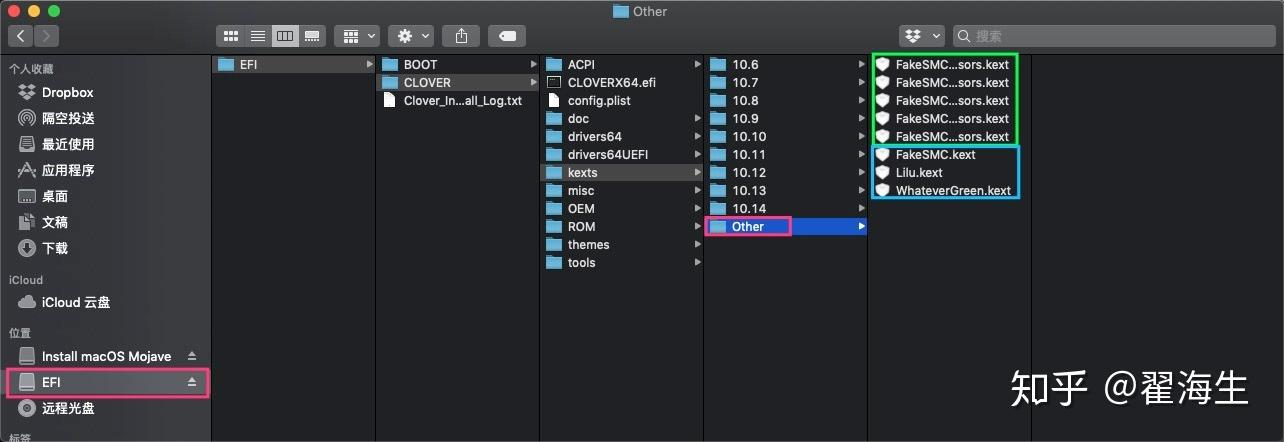This screenshot has width=1284, height=442.
Task: Eject the EFI volume
Action: point(192,382)
